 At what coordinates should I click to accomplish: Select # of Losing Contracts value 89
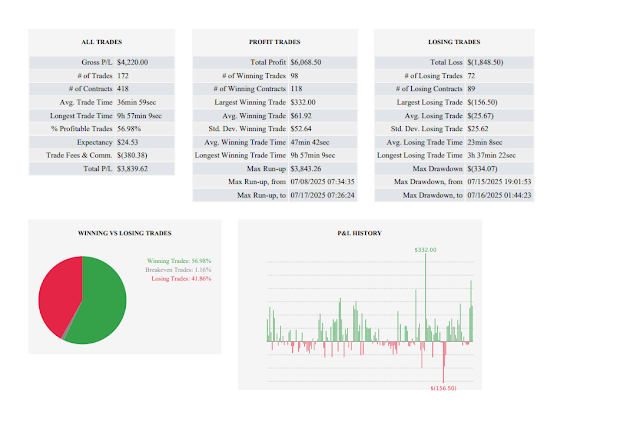click(471, 89)
